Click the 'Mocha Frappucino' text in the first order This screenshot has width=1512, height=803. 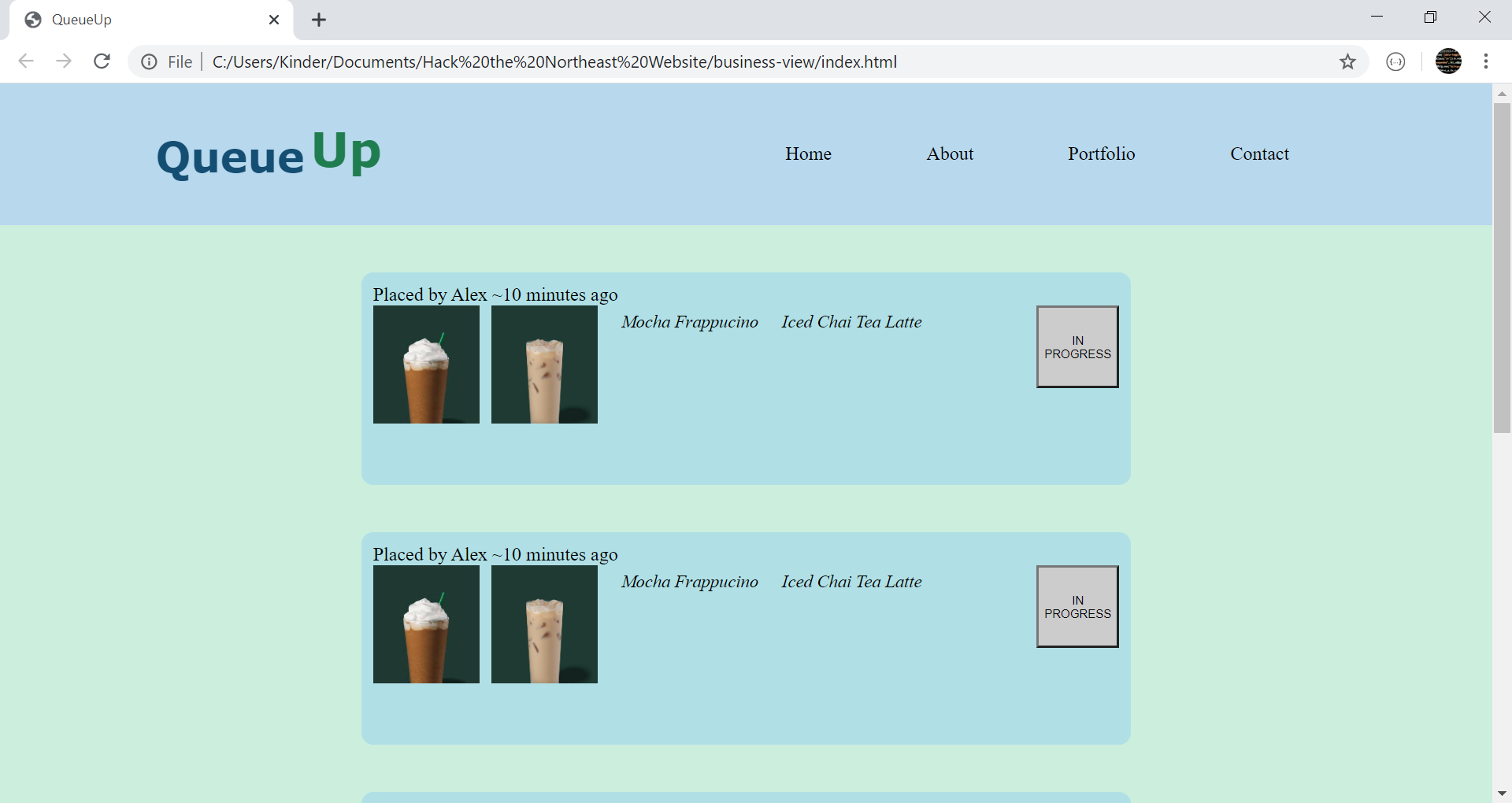click(x=689, y=322)
